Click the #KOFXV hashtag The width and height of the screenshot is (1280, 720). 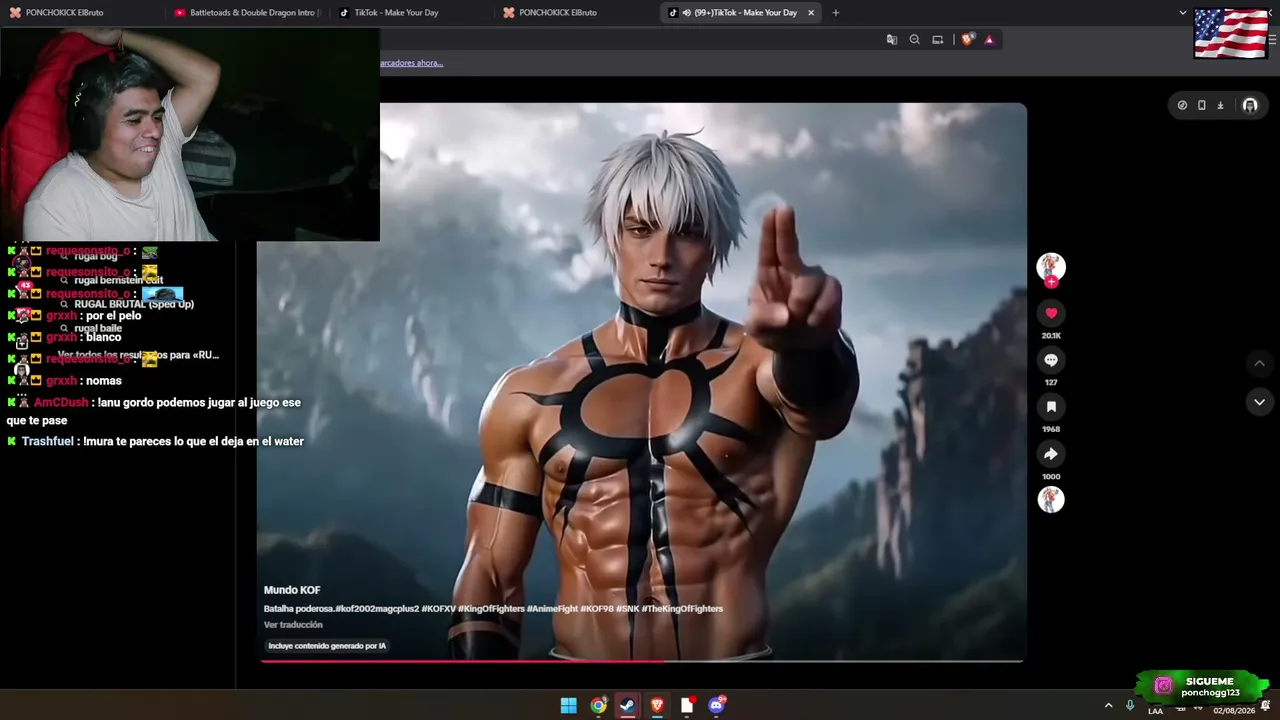pyautogui.click(x=438, y=608)
